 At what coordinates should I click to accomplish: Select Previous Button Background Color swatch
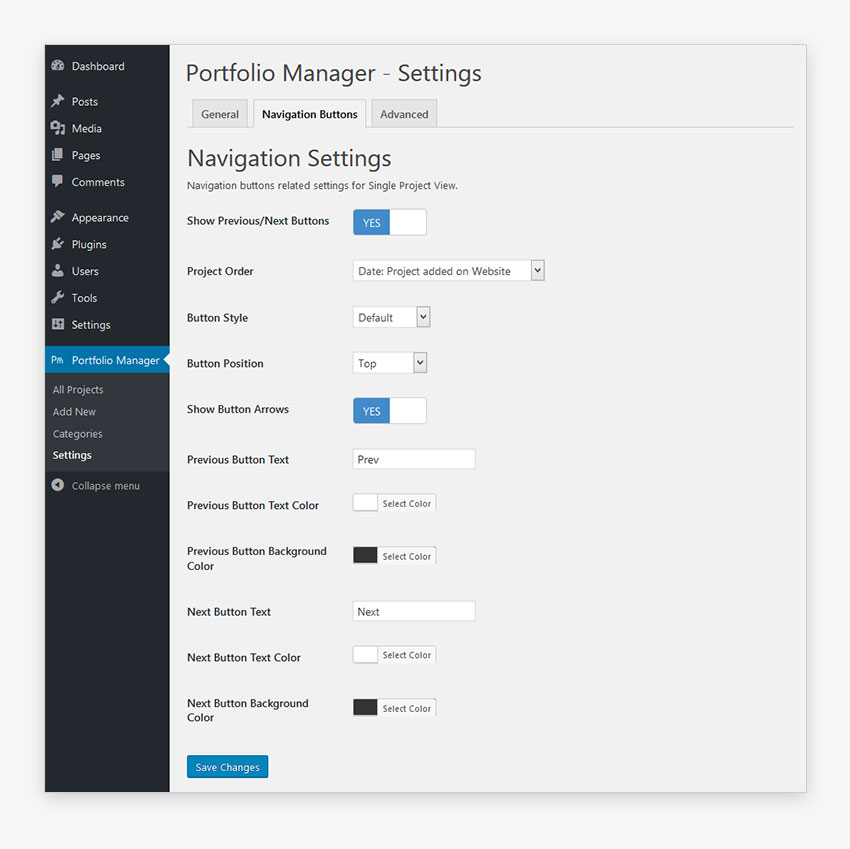click(365, 556)
